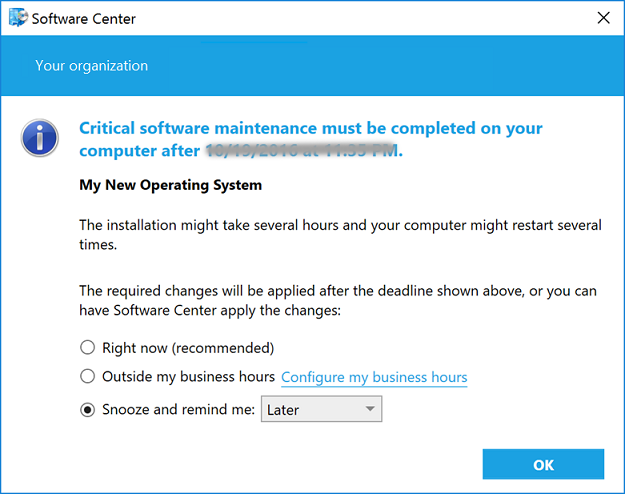Expand the snooze dropdown arrow

370,409
